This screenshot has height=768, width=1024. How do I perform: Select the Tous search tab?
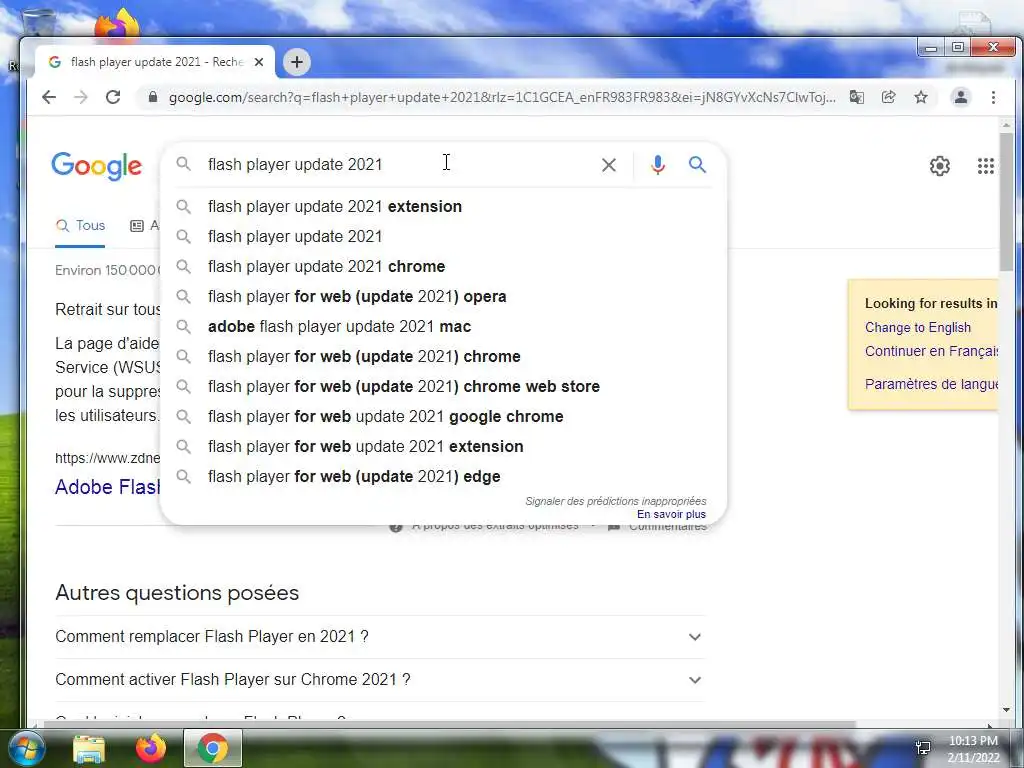click(x=80, y=226)
